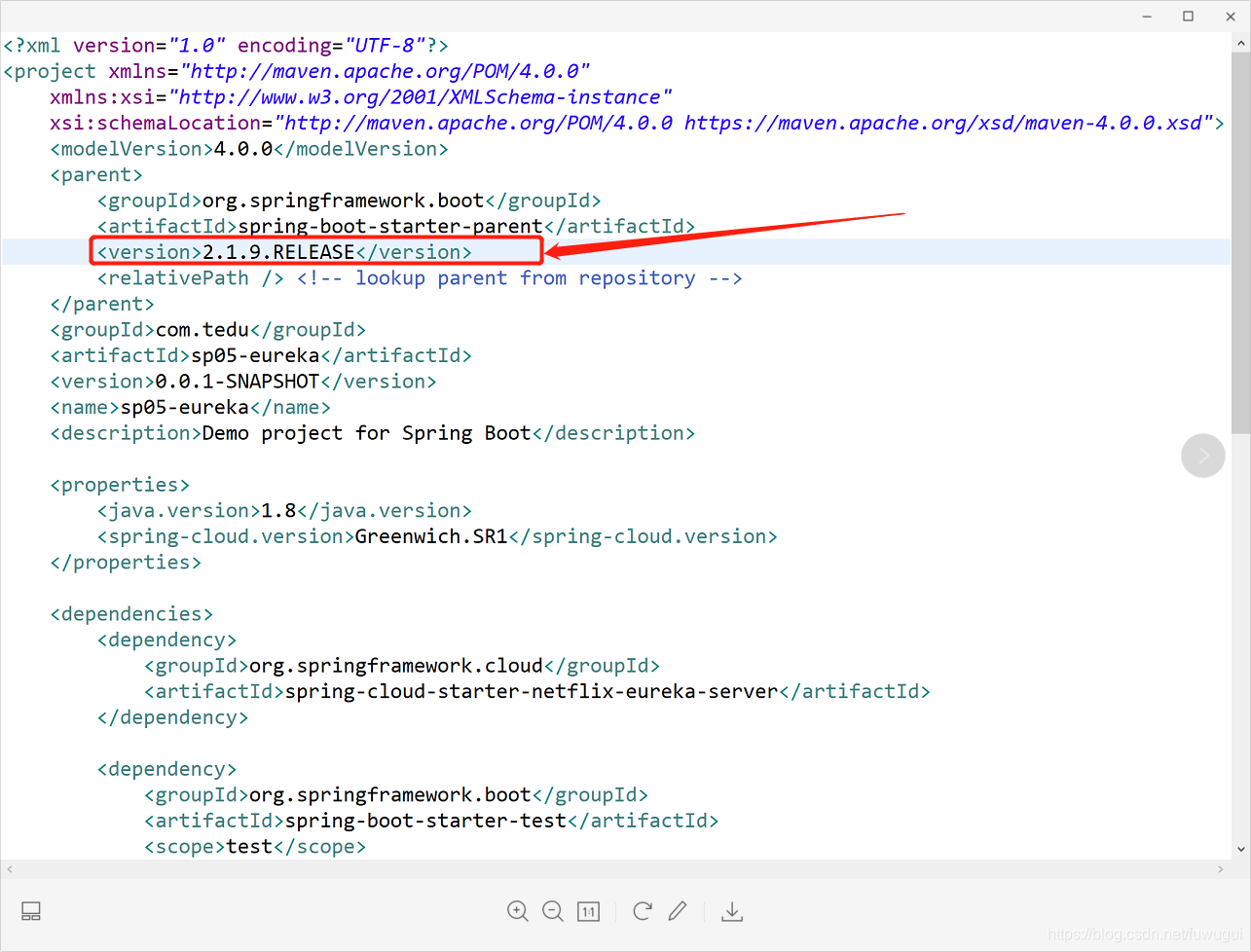This screenshot has width=1251, height=952.
Task: Click the Demo project for Spring Boot description
Action: pyautogui.click(x=373, y=433)
